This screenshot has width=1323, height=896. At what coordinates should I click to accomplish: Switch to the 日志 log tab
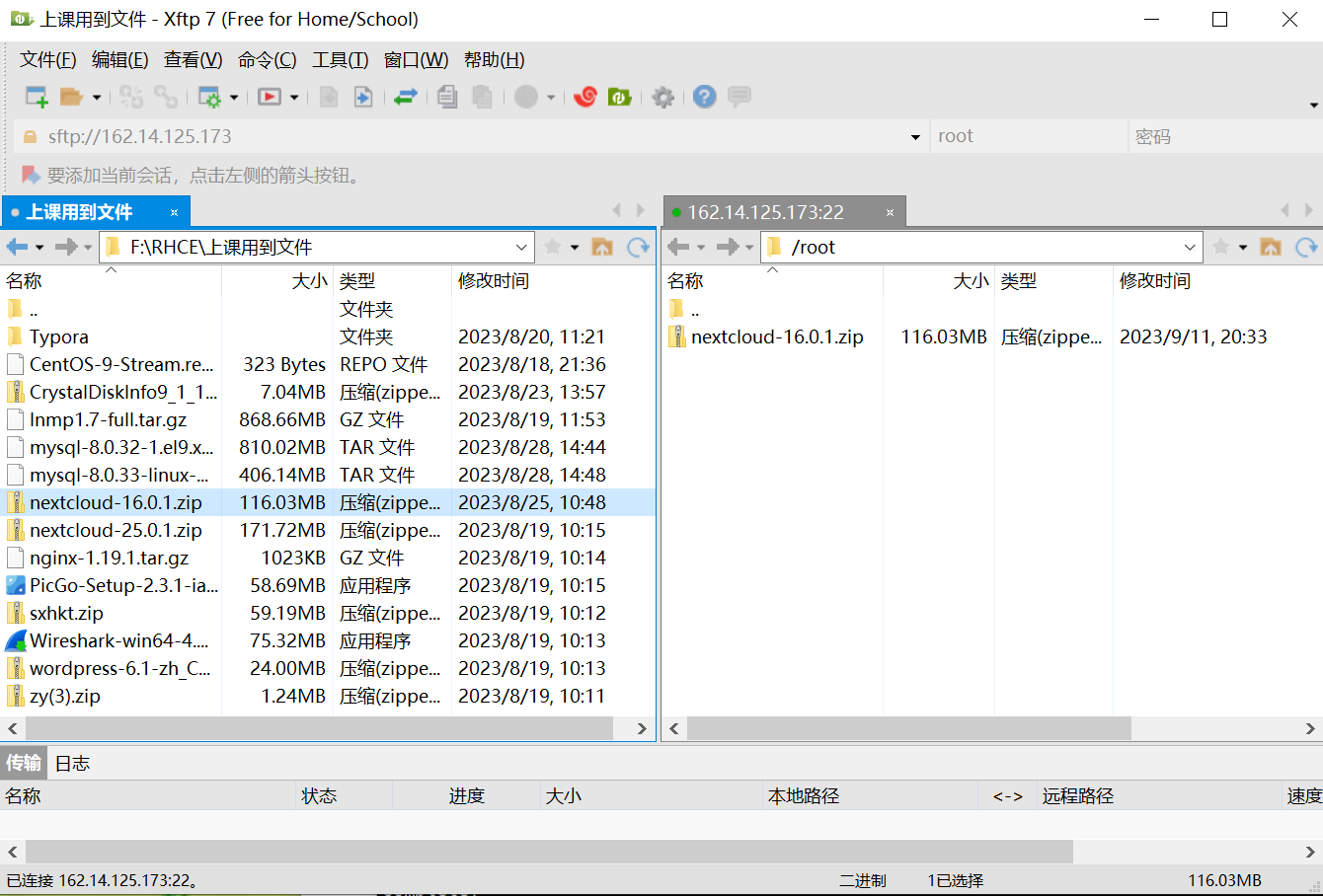(72, 763)
